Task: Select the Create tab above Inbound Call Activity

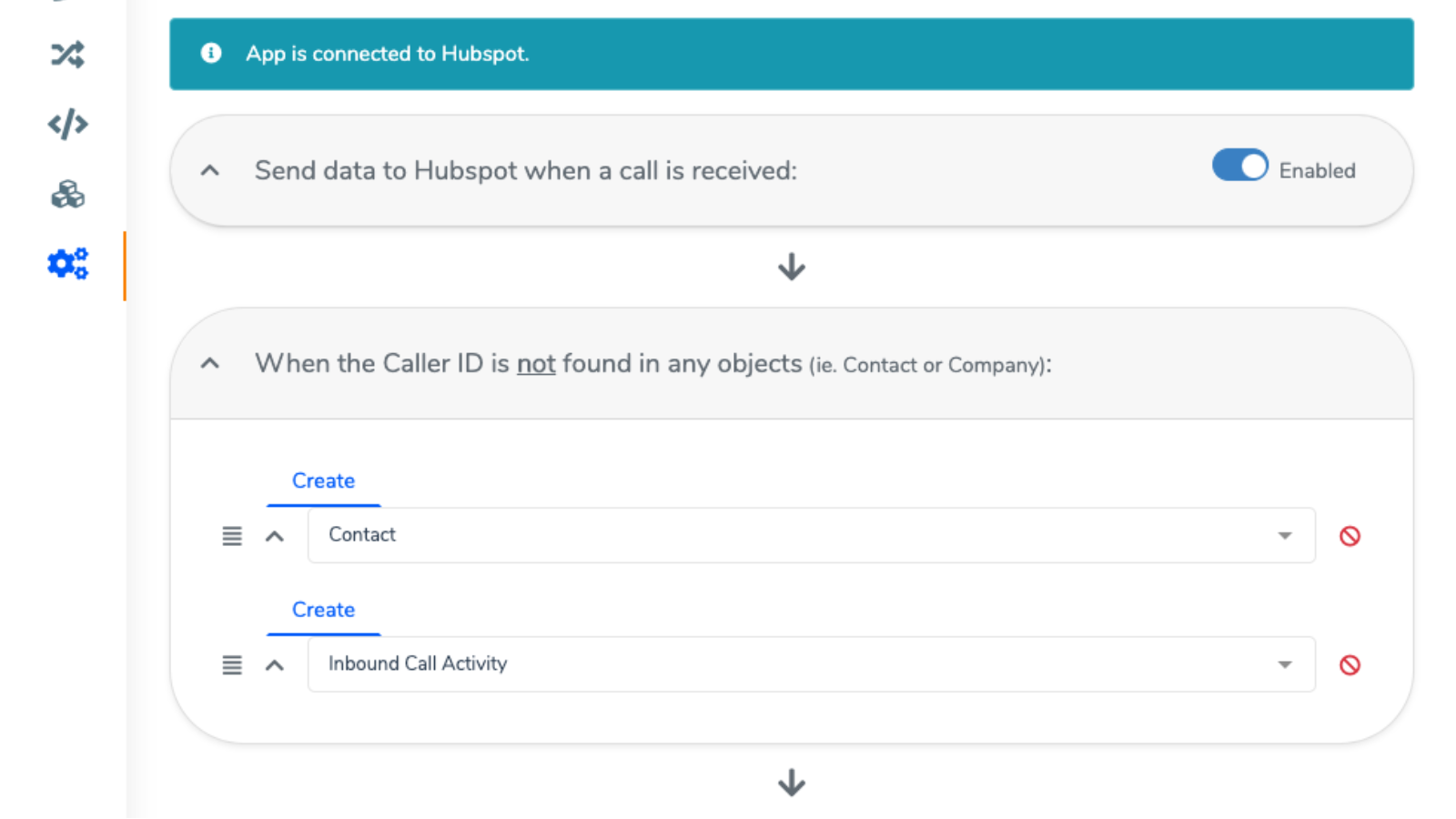Action: 323,611
